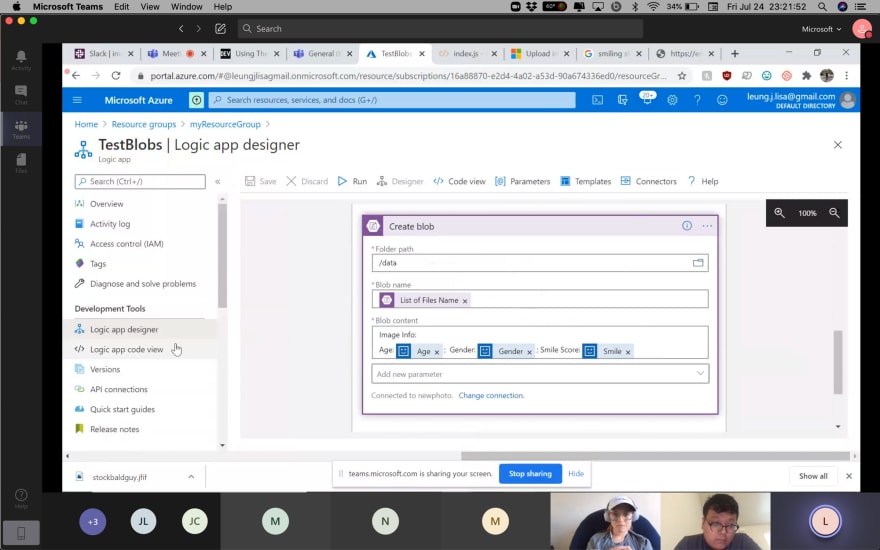Reload the browser page

point(116,75)
